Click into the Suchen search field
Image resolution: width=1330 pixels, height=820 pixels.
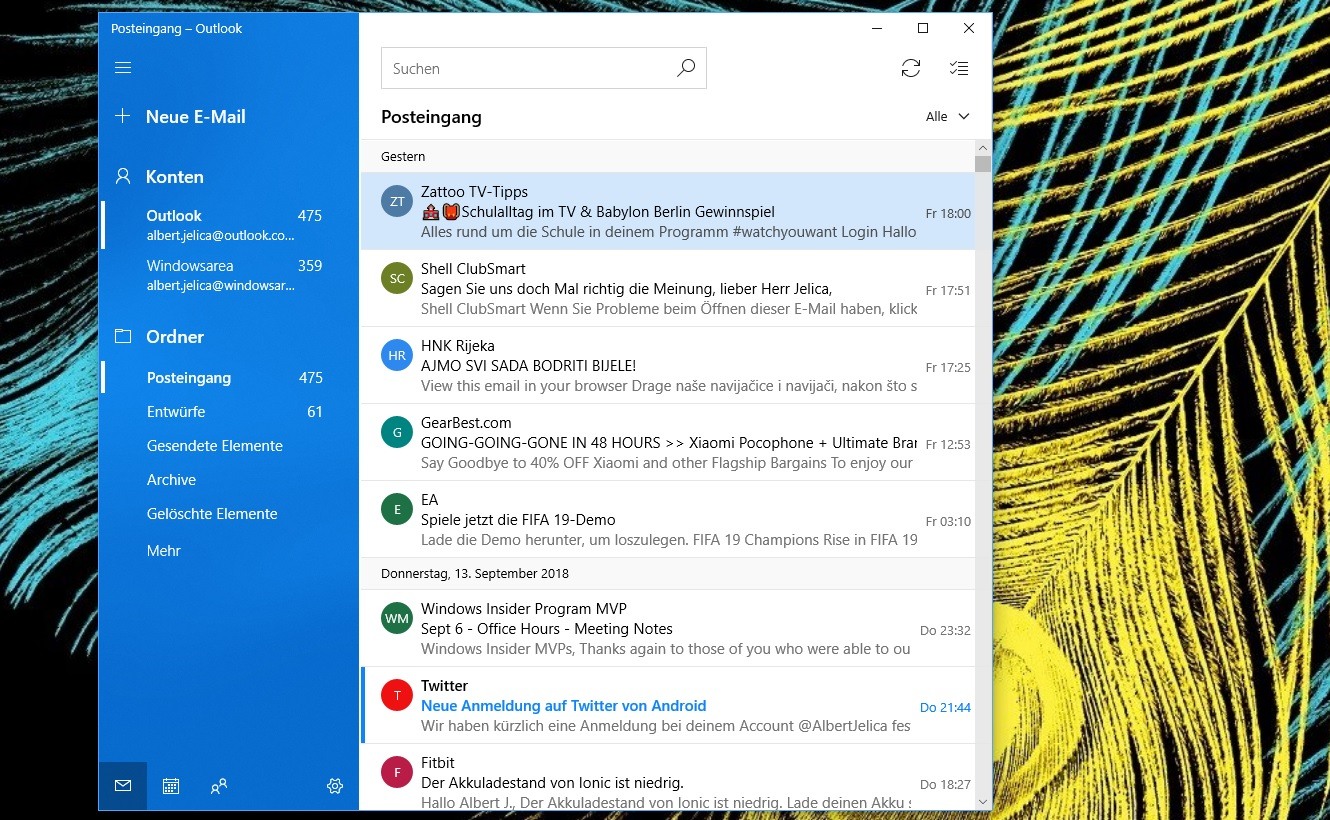[525, 69]
